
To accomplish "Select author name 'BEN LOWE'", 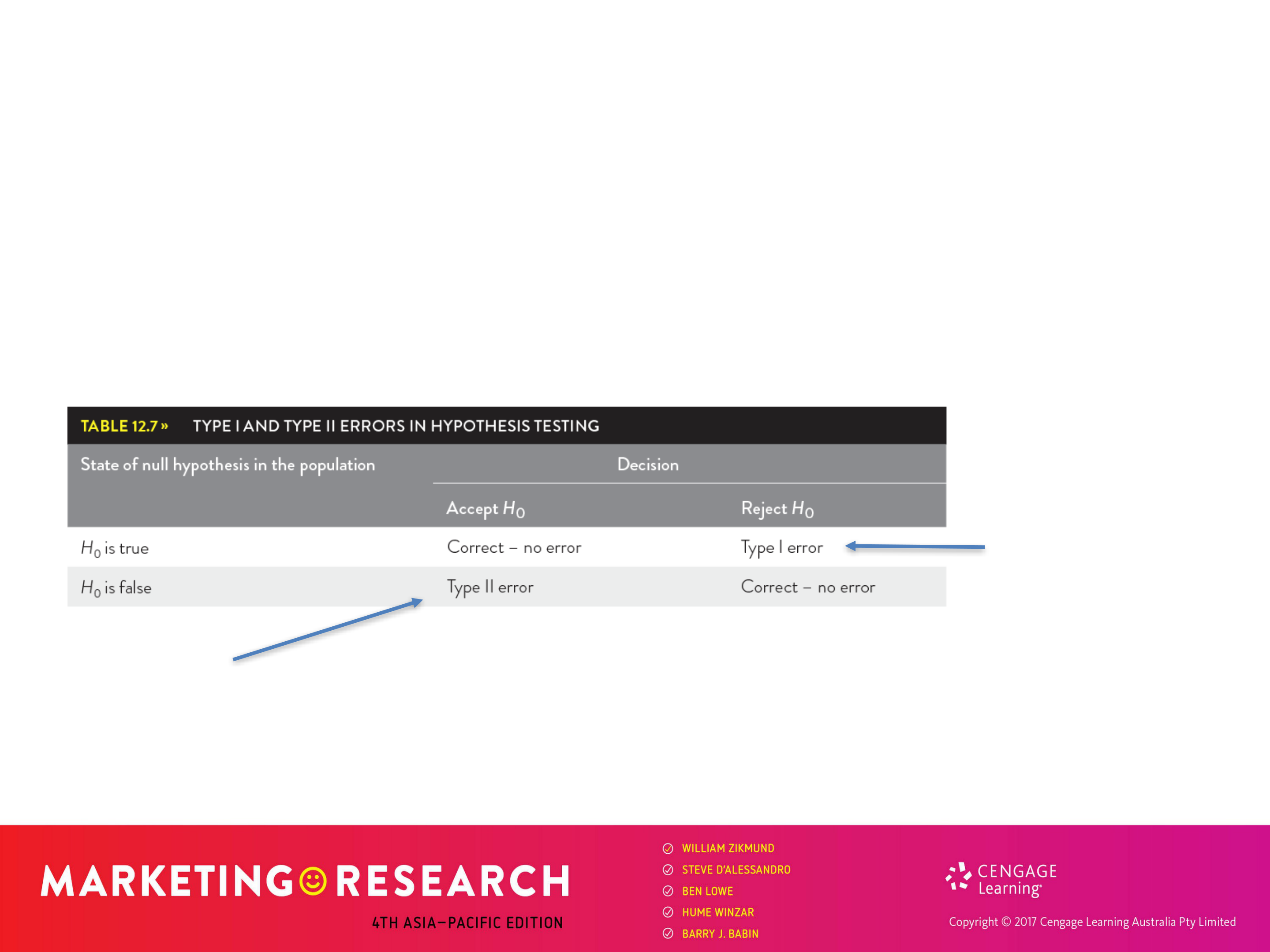I will pos(707,891).
